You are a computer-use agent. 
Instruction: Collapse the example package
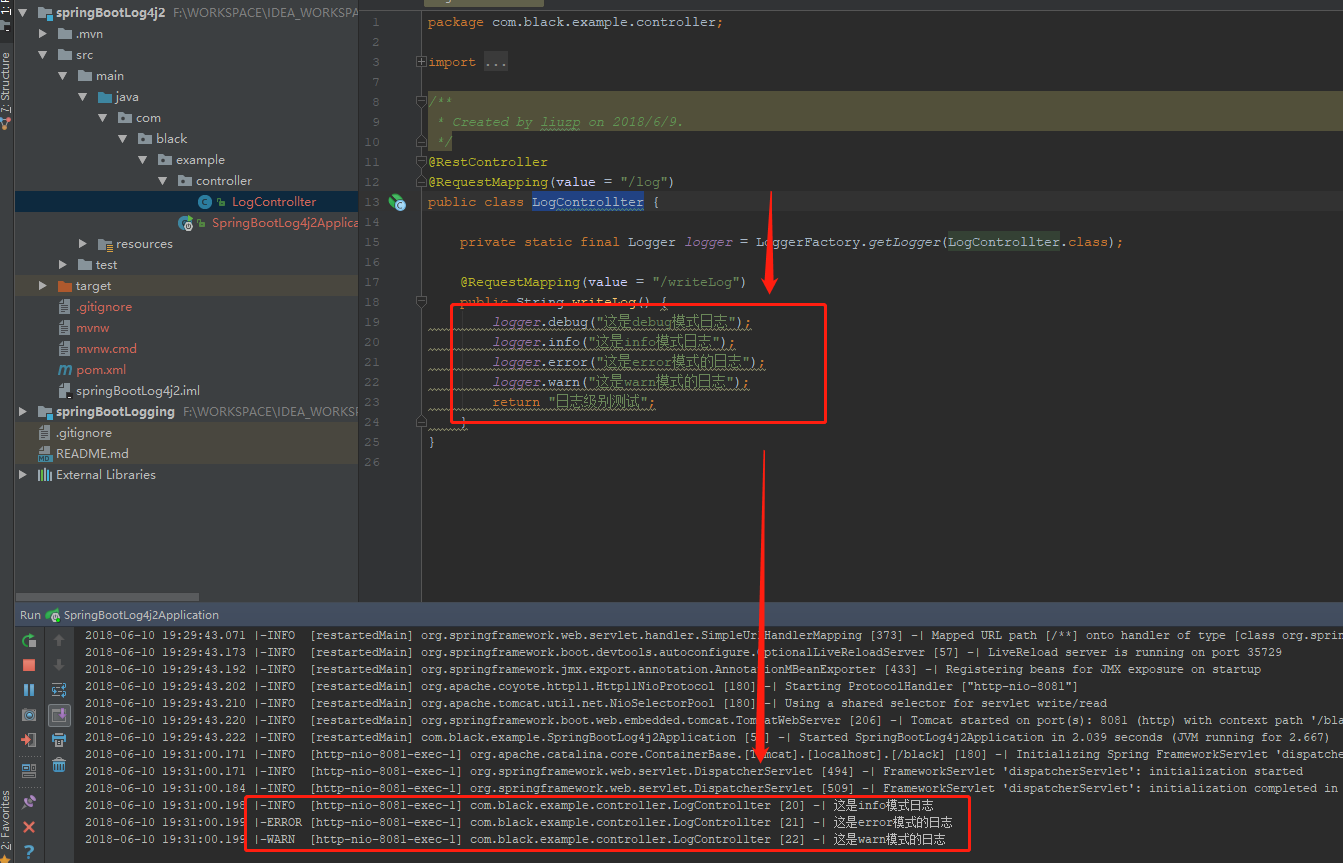click(x=143, y=160)
